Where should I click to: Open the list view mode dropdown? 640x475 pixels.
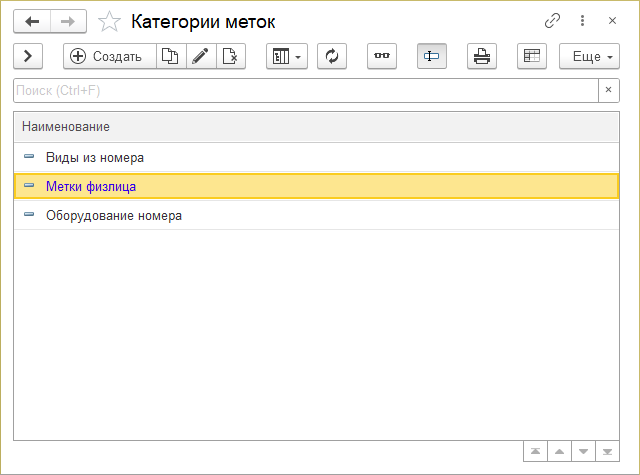point(286,57)
